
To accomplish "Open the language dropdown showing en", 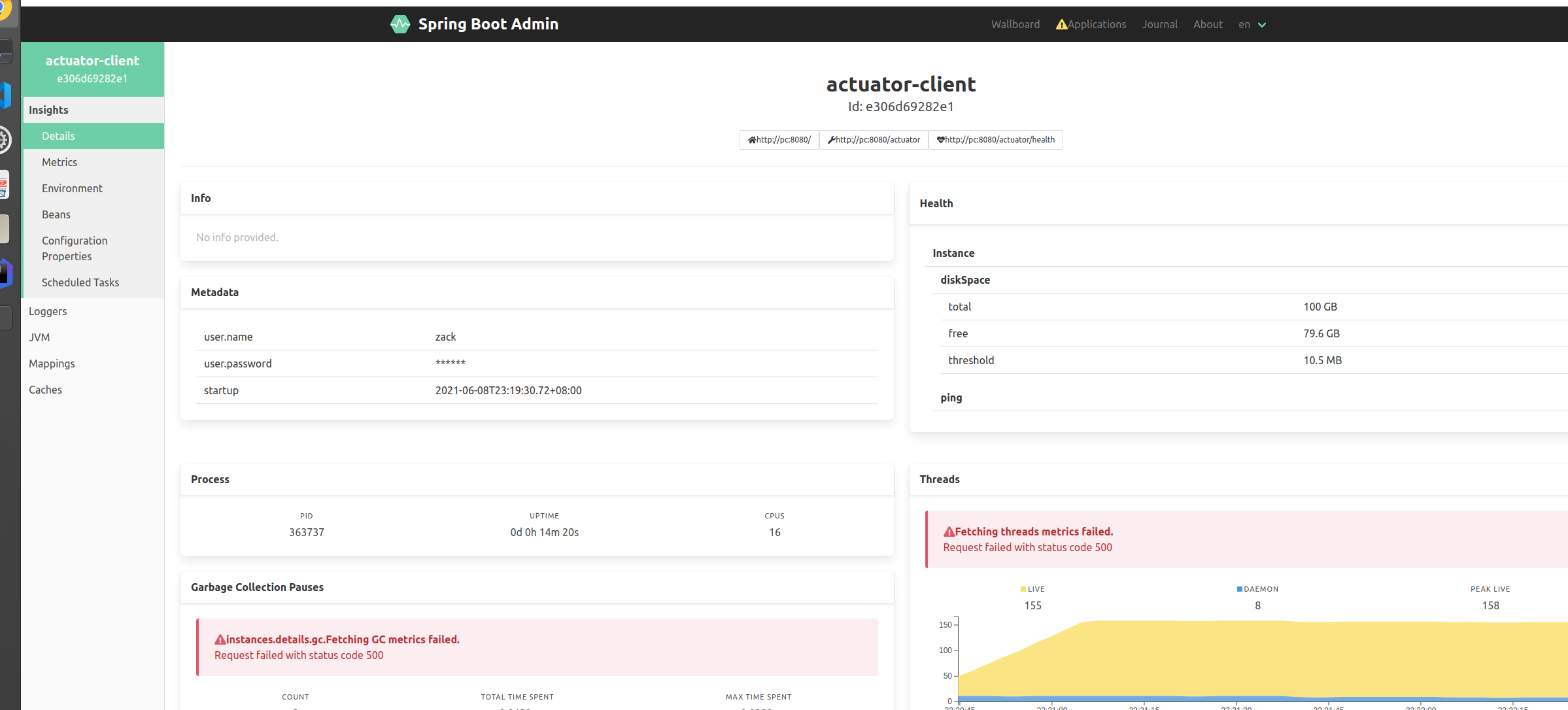I will click(x=1252, y=24).
